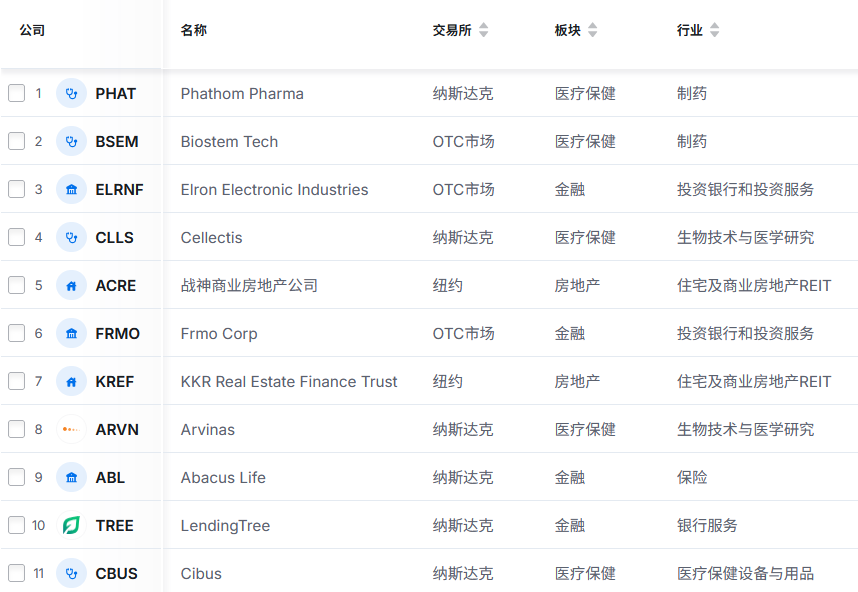Screen dimensions: 858x592
Task: Click the name Arvinas
Action: pos(207,430)
